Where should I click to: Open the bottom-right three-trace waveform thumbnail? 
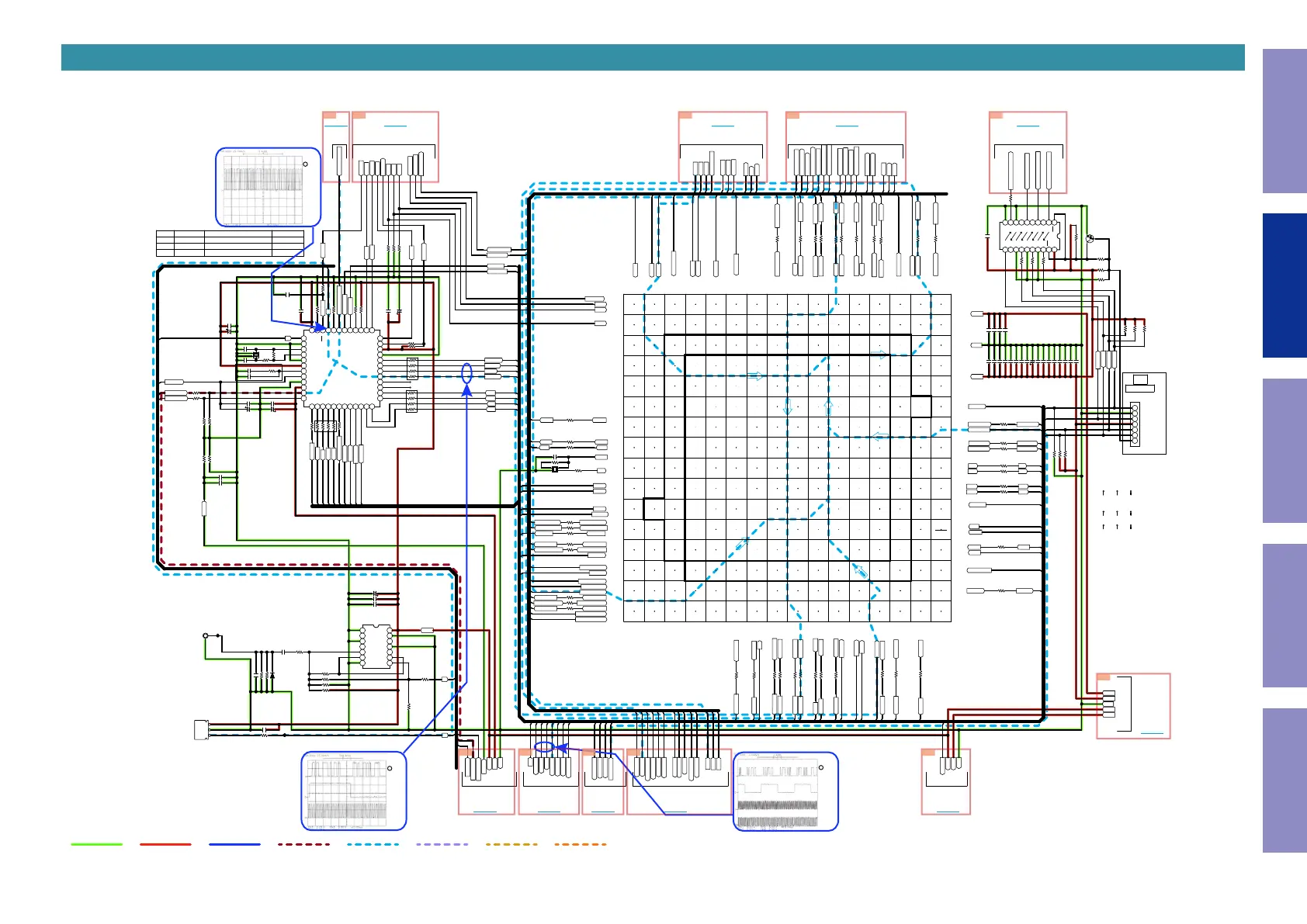[785, 791]
